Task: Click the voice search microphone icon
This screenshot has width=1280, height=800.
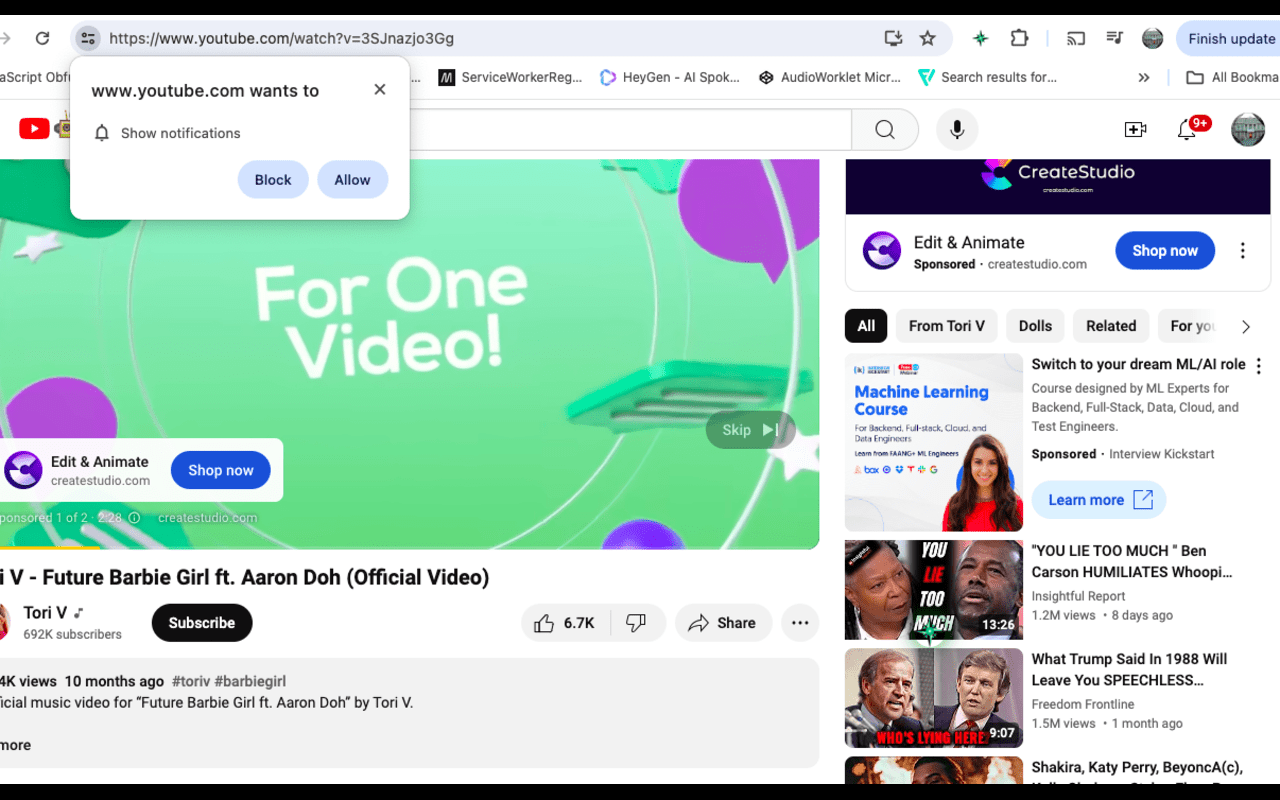Action: [957, 130]
